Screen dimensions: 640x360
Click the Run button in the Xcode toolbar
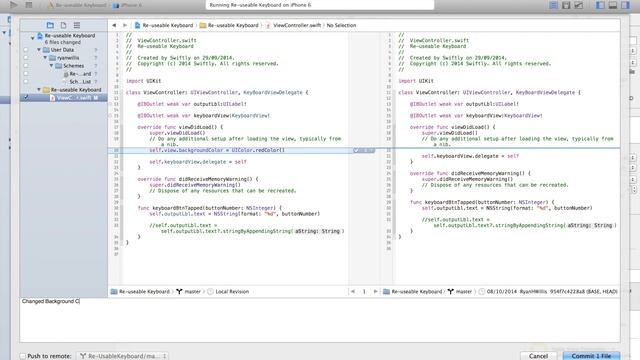coord(14,5)
